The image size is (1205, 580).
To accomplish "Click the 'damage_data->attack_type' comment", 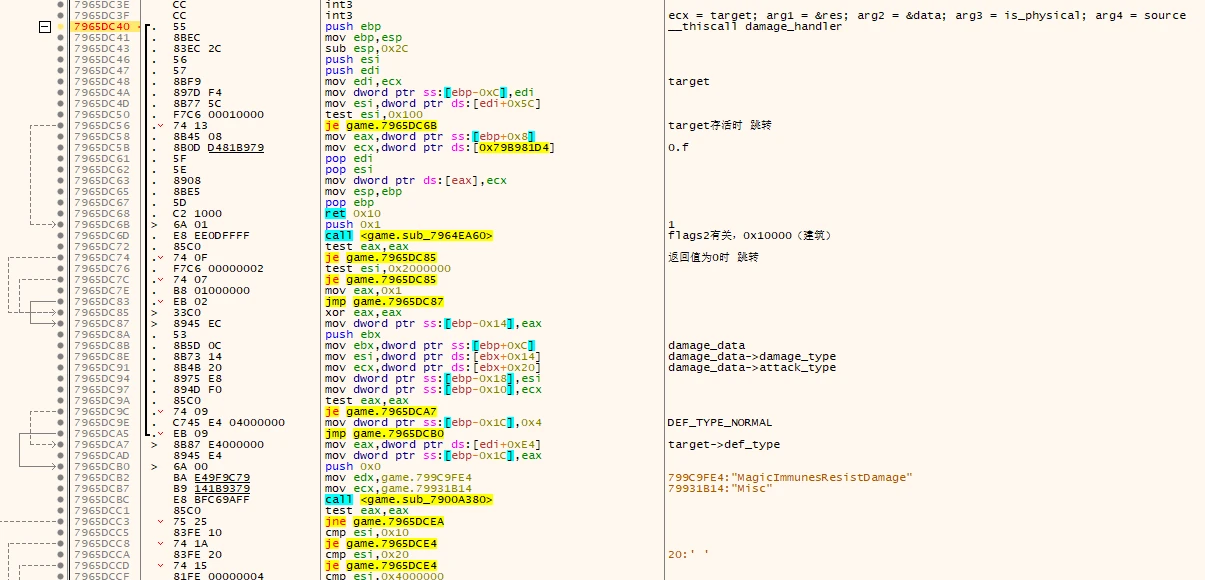I will (x=752, y=368).
